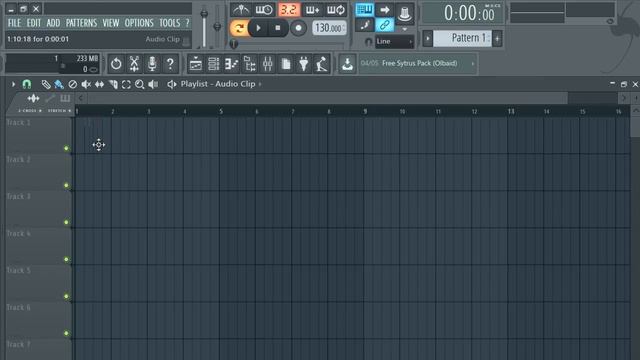Adjust the main volume slider
The width and height of the screenshot is (640, 360).
(204, 27)
